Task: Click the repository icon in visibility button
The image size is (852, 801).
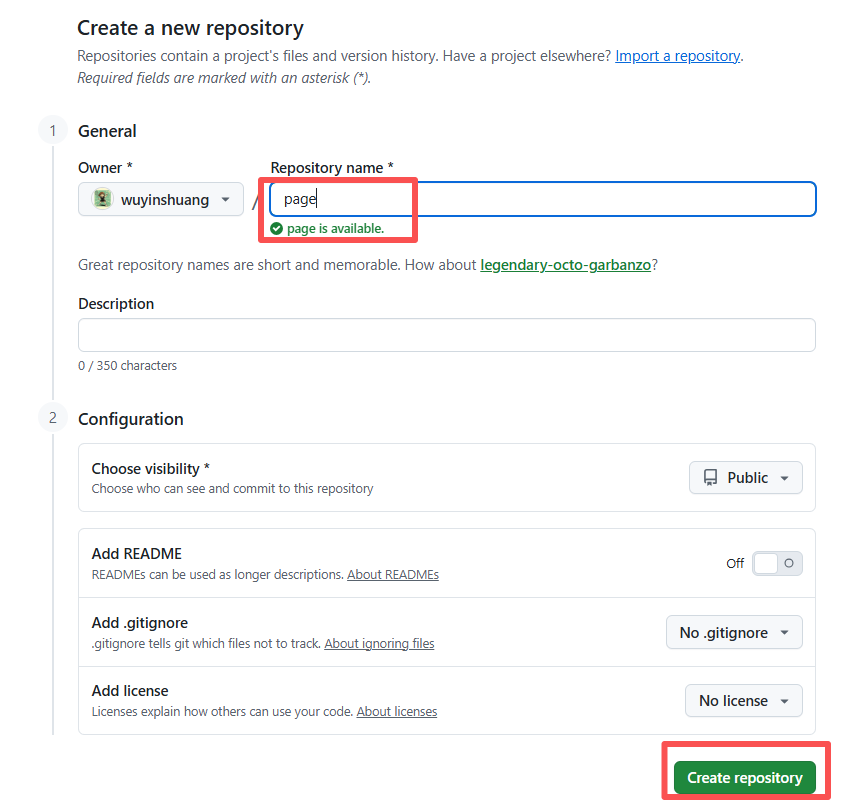Action: coord(711,478)
